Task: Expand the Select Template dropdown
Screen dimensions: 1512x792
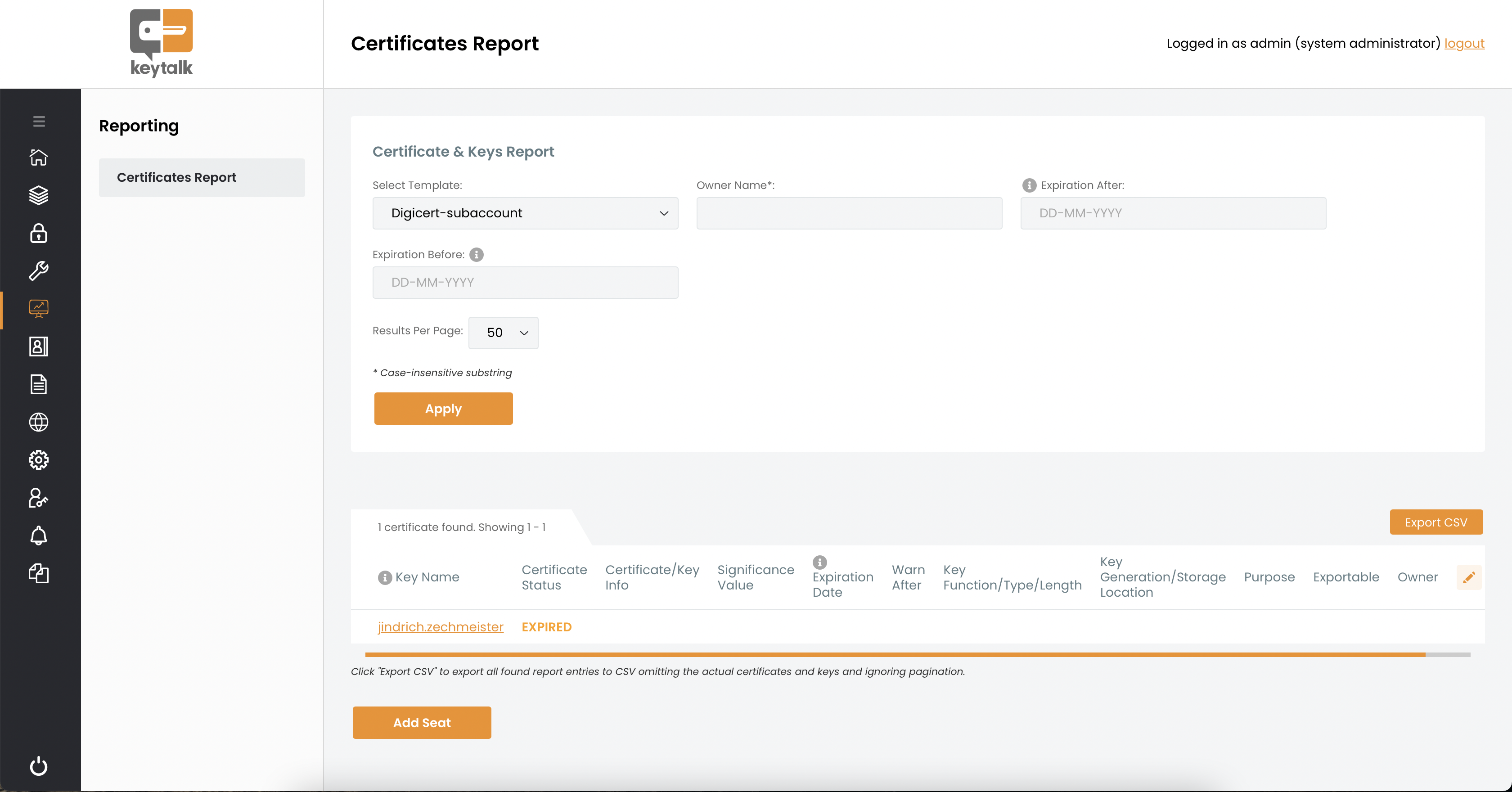Action: click(525, 213)
